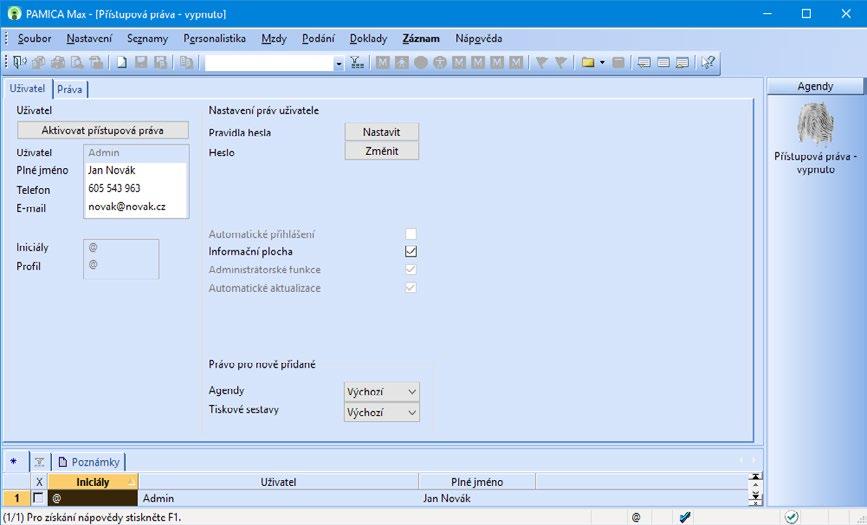Open the Personalistika menu
Screen dimensions: 867x525
click(215, 38)
